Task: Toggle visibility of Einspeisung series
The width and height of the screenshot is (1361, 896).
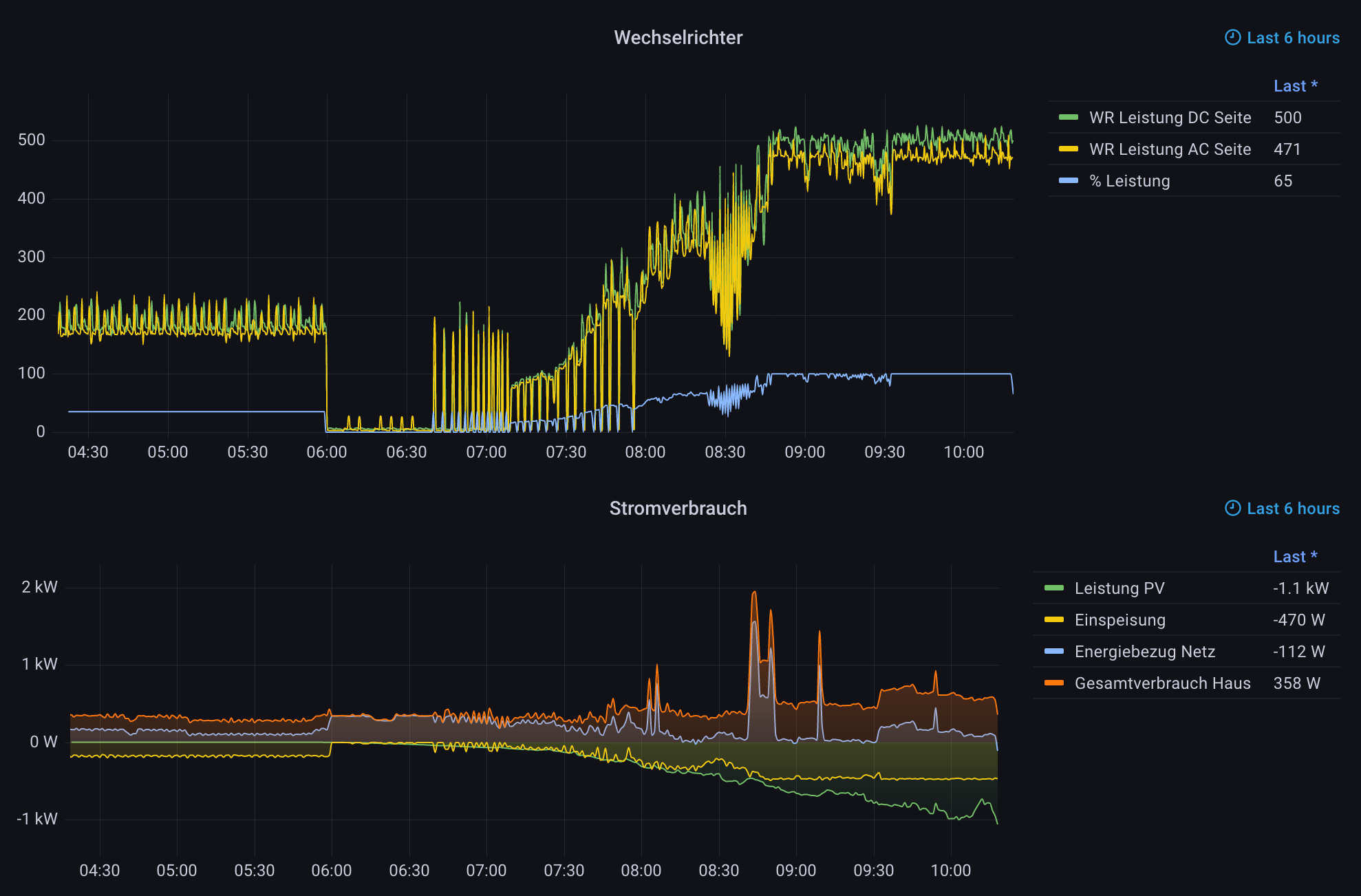Action: click(x=1119, y=620)
